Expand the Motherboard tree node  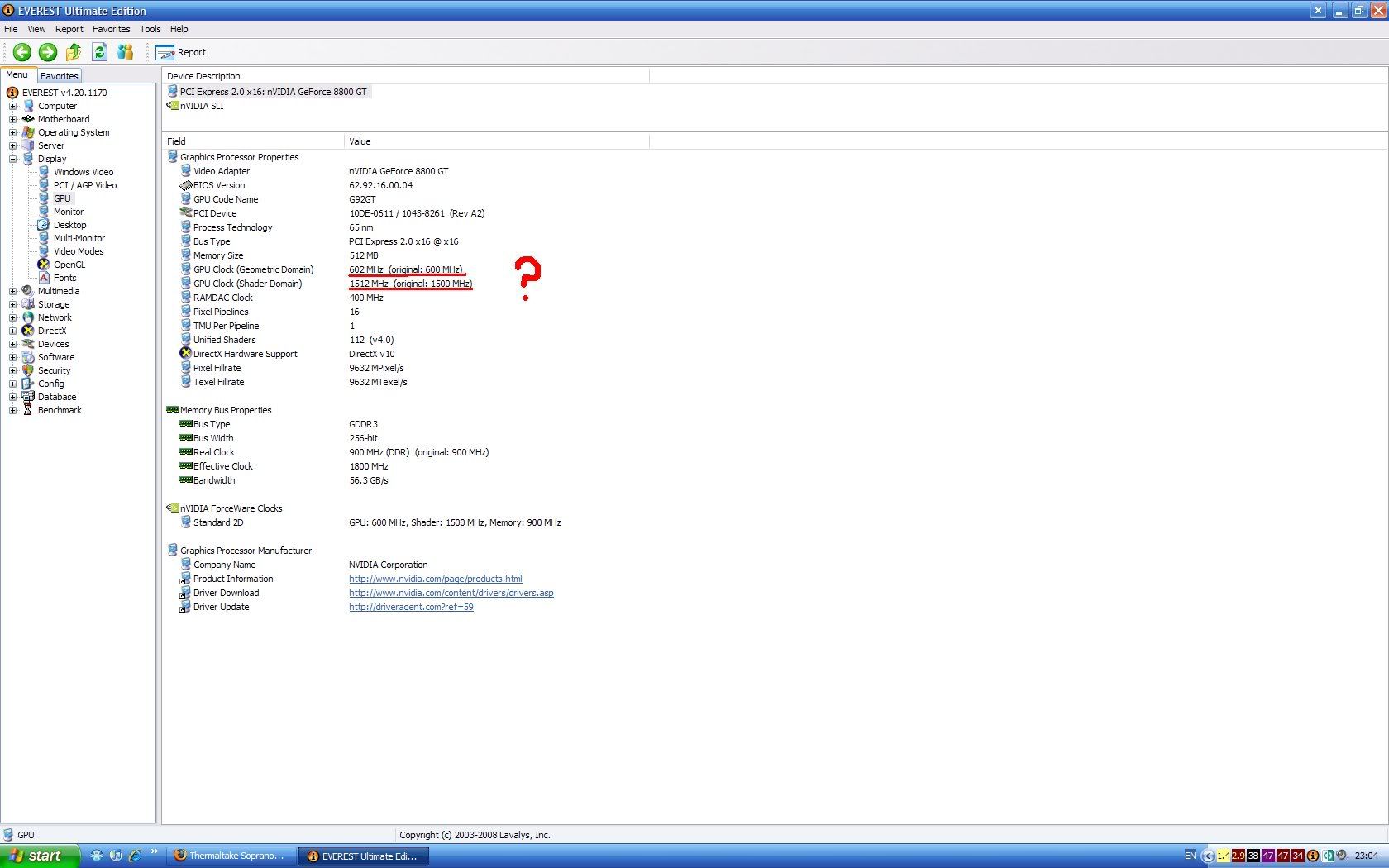pos(12,119)
